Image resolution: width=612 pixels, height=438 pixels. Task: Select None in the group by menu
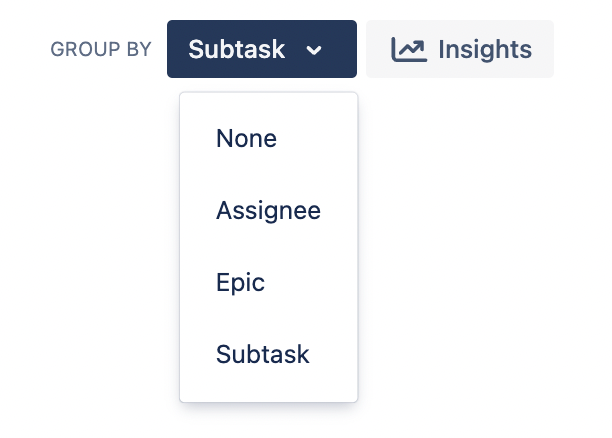click(269, 138)
